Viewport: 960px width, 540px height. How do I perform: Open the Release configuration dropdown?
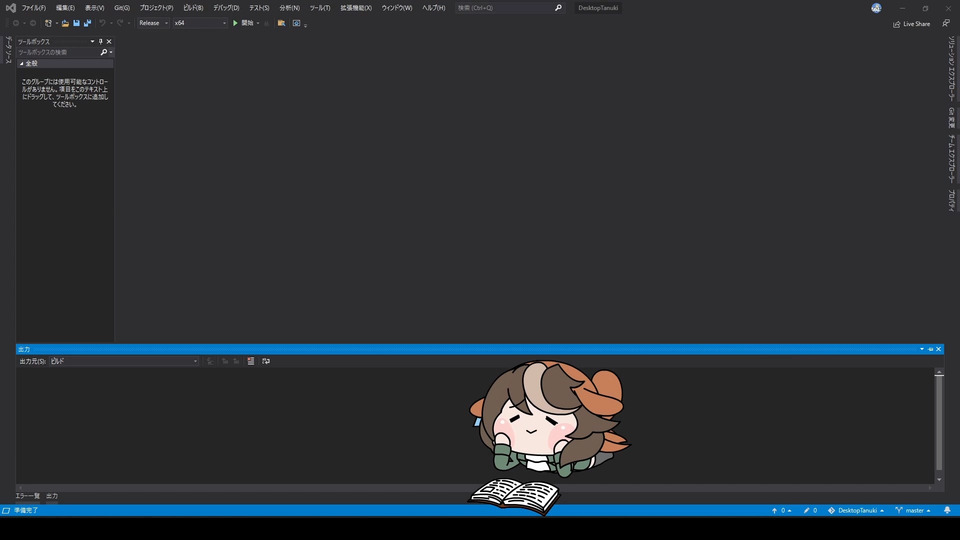click(153, 23)
